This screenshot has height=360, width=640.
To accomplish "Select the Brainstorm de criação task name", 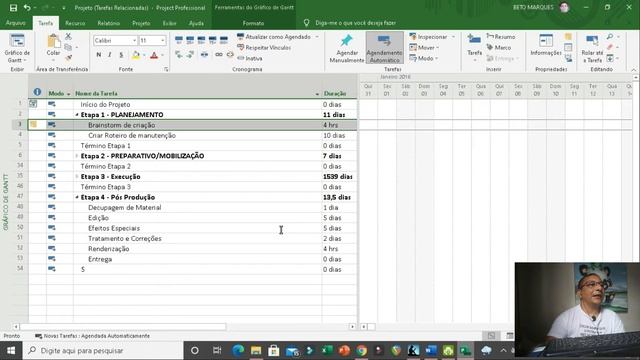I will 122,125.
